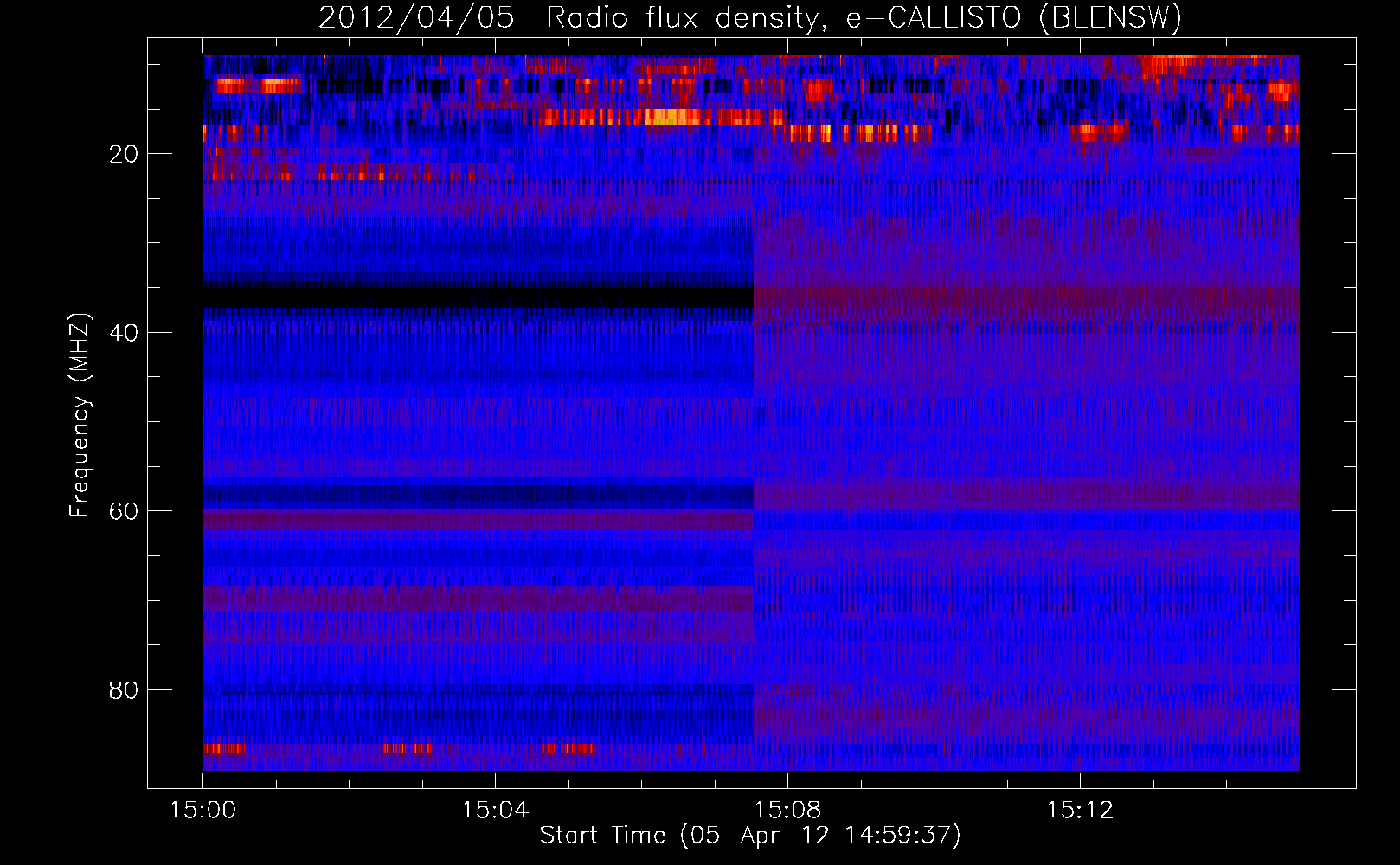Click the plot title '2012/04/05 Radio flux density'

[569, 17]
